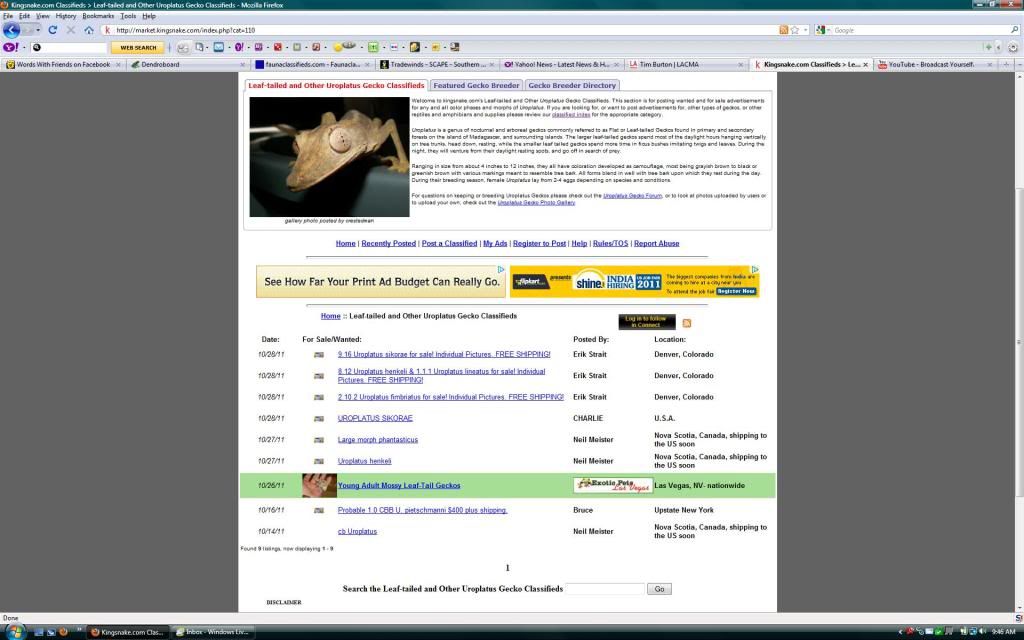
Task: Click the red icon on Yahoo toolbar
Action: click(x=278, y=47)
